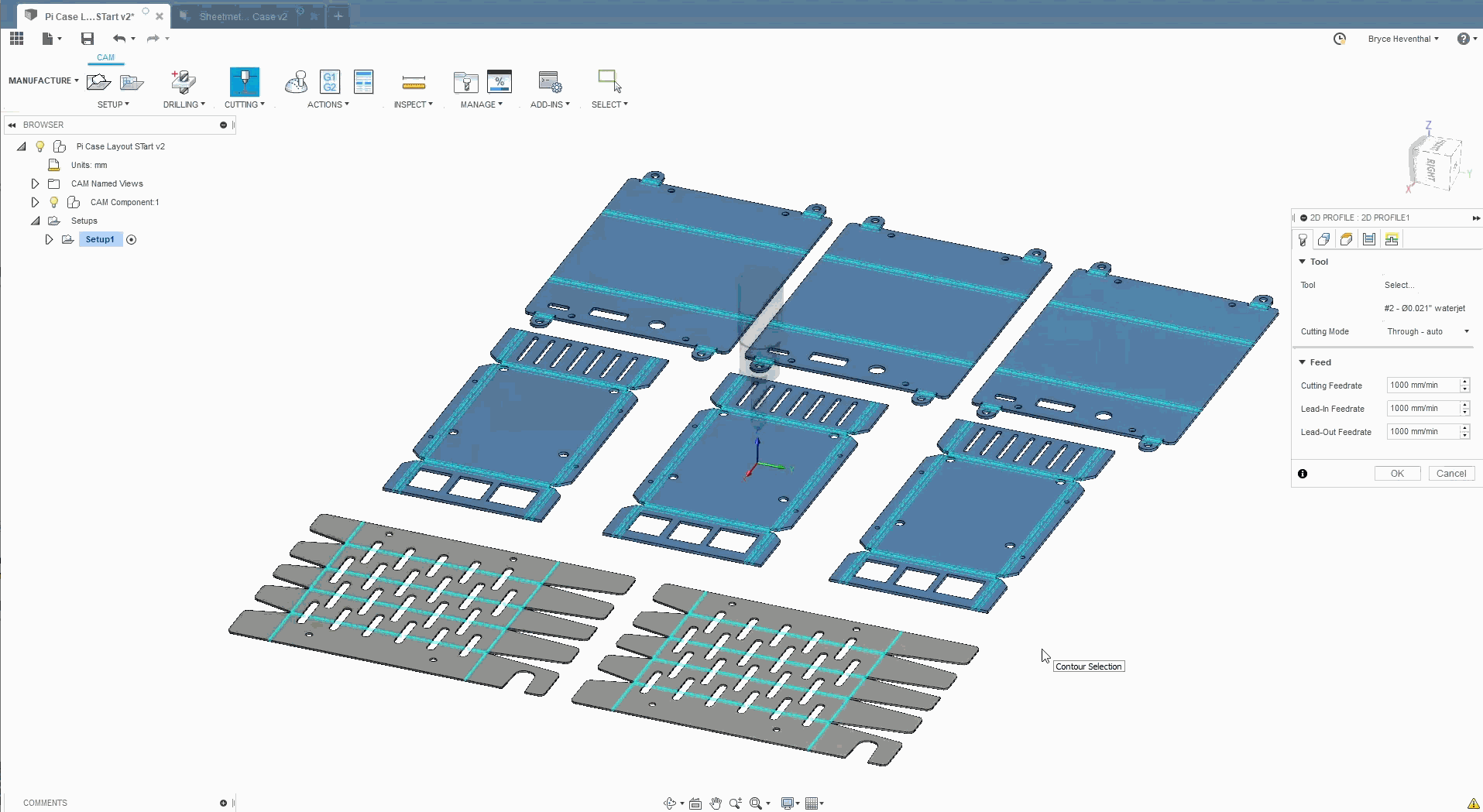Open the Help question mark icon
The height and width of the screenshot is (812, 1483).
pos(1463,39)
